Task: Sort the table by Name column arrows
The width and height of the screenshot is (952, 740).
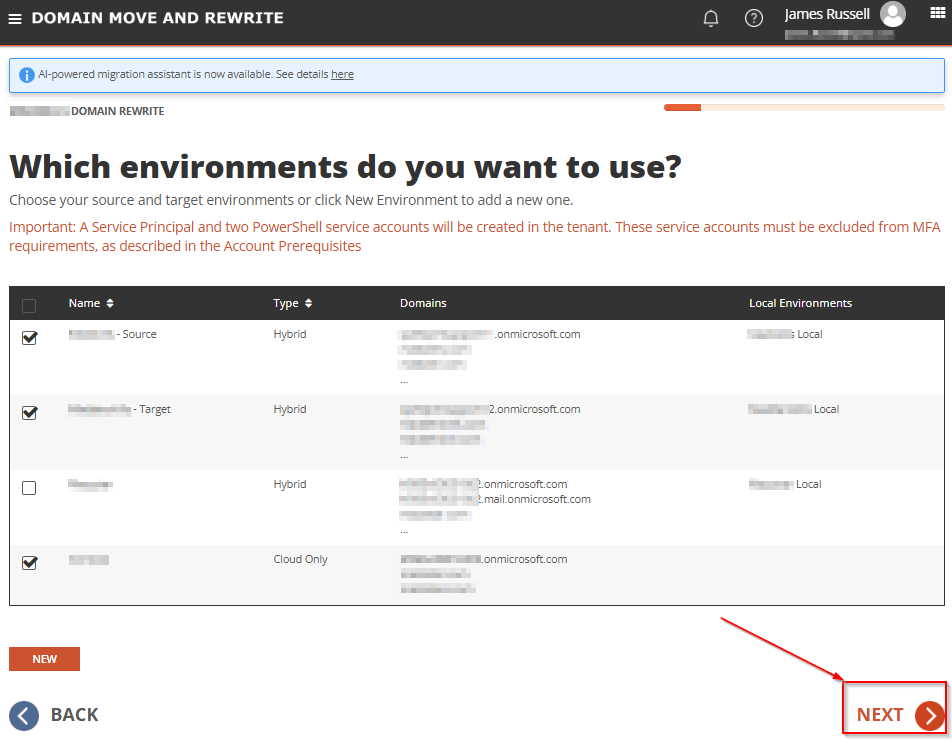Action: point(110,303)
